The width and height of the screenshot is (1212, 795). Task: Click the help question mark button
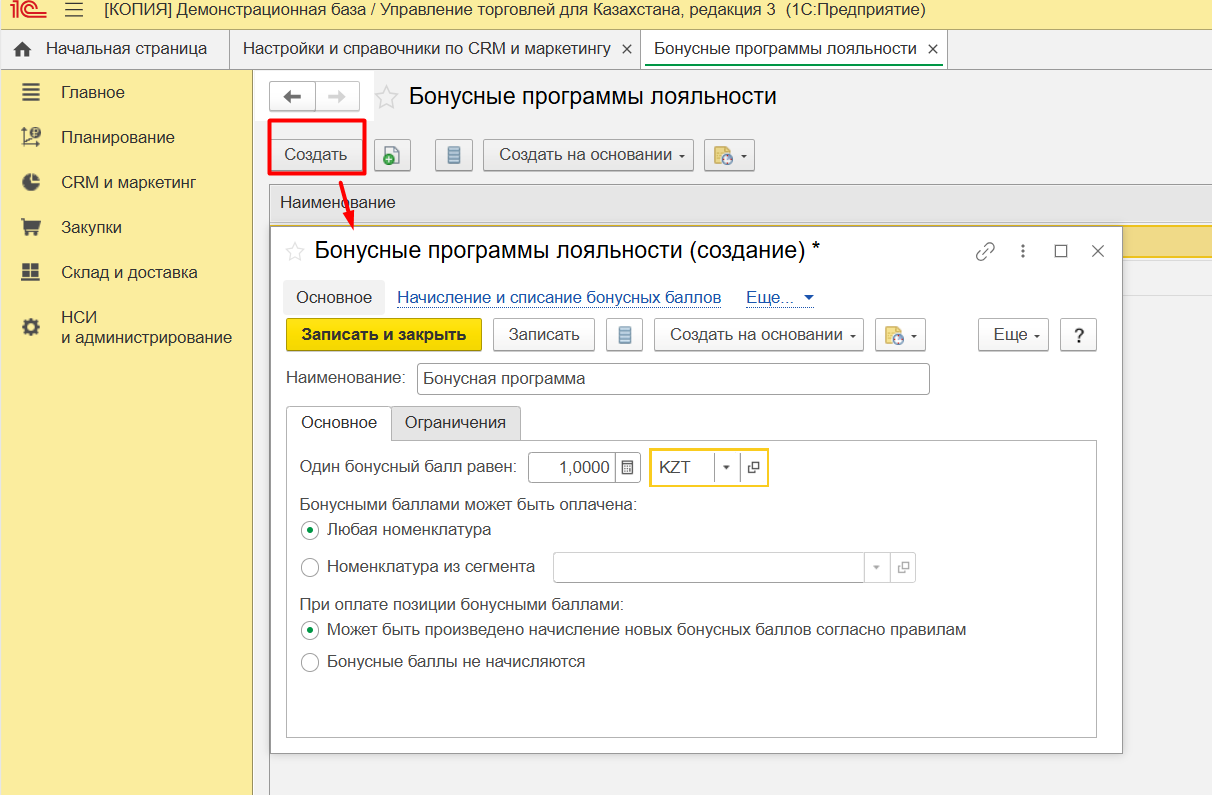[1078, 335]
